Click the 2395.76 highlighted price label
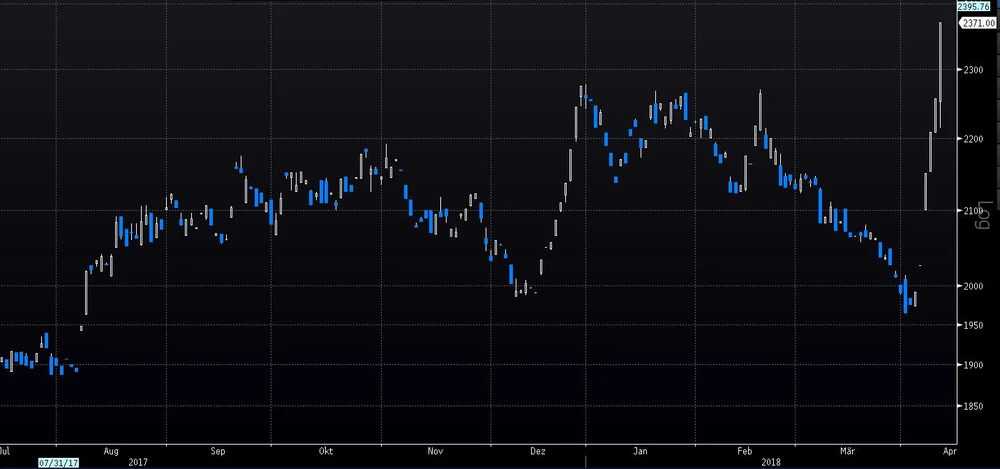 (x=974, y=7)
